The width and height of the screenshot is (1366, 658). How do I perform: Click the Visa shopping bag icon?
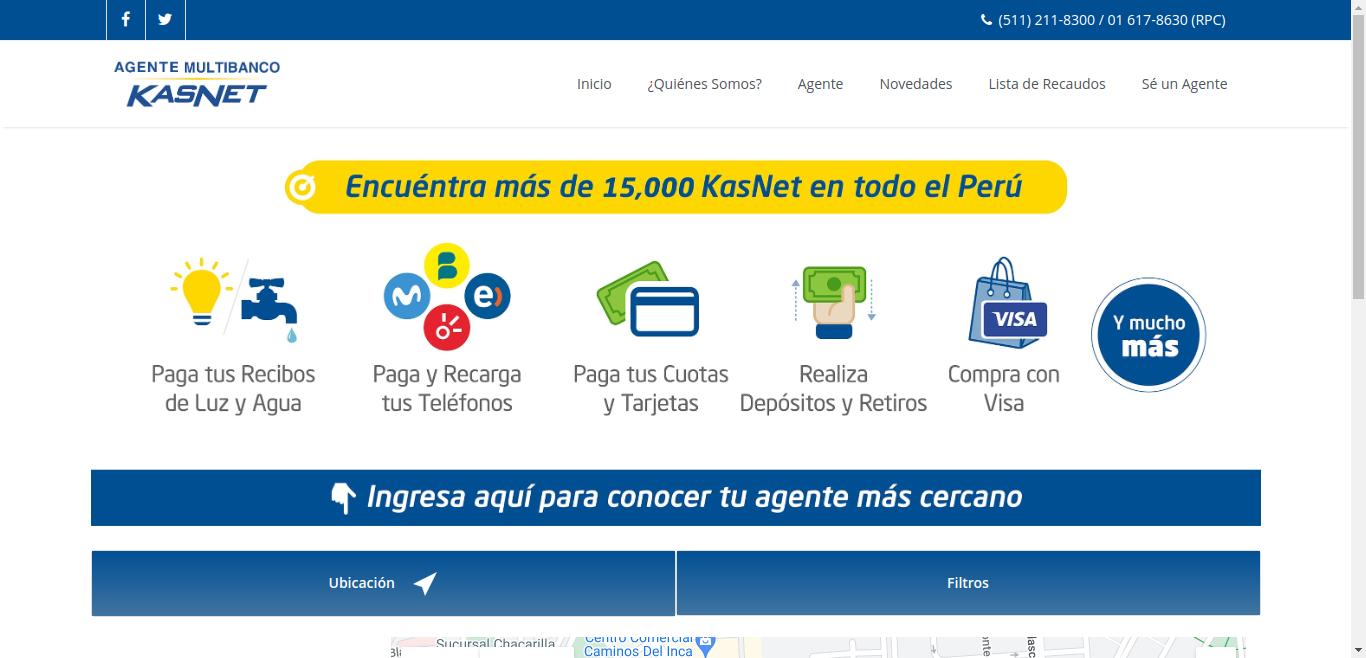click(x=1007, y=303)
